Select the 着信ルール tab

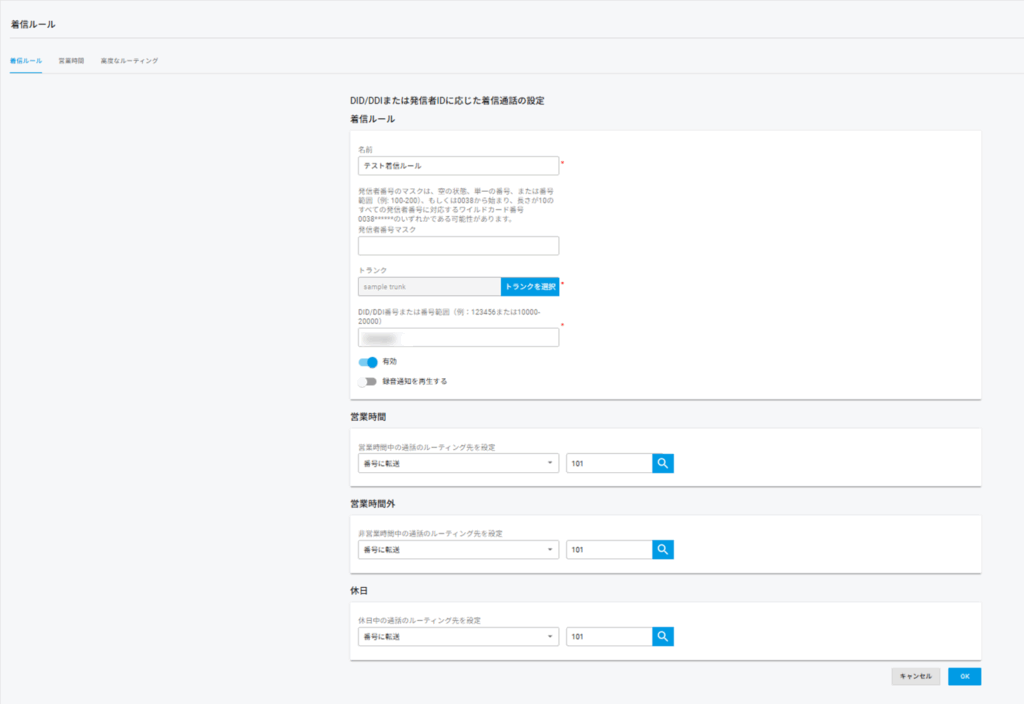(x=26, y=61)
